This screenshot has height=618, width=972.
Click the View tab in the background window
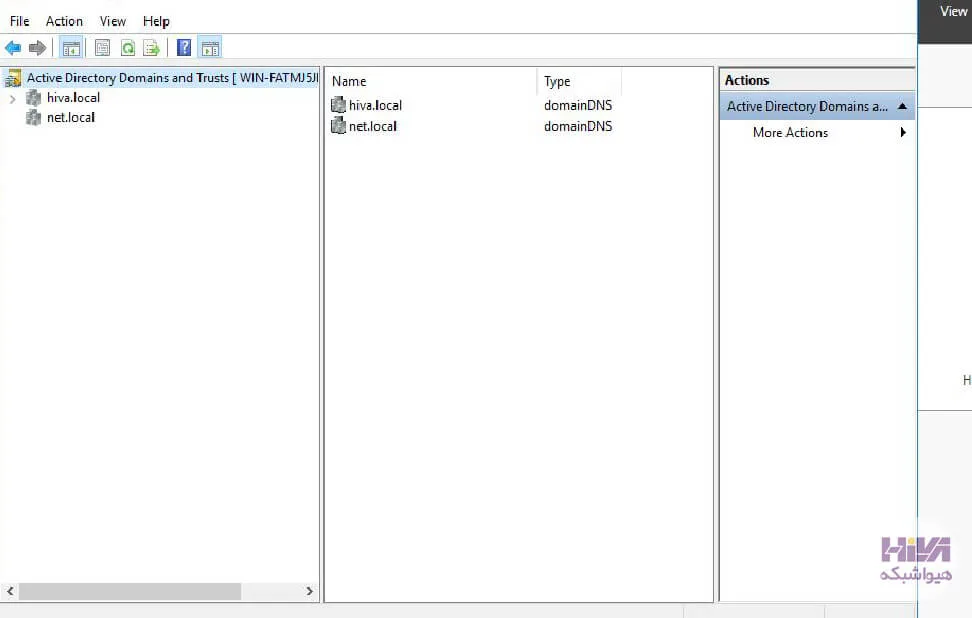[x=953, y=11]
